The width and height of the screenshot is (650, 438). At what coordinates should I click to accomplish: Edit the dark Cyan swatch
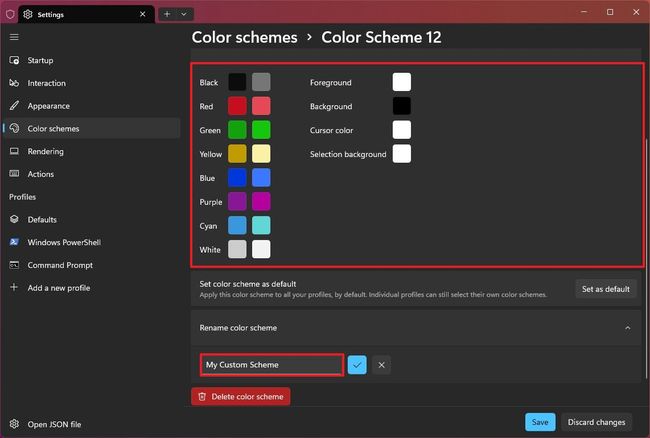(x=237, y=225)
